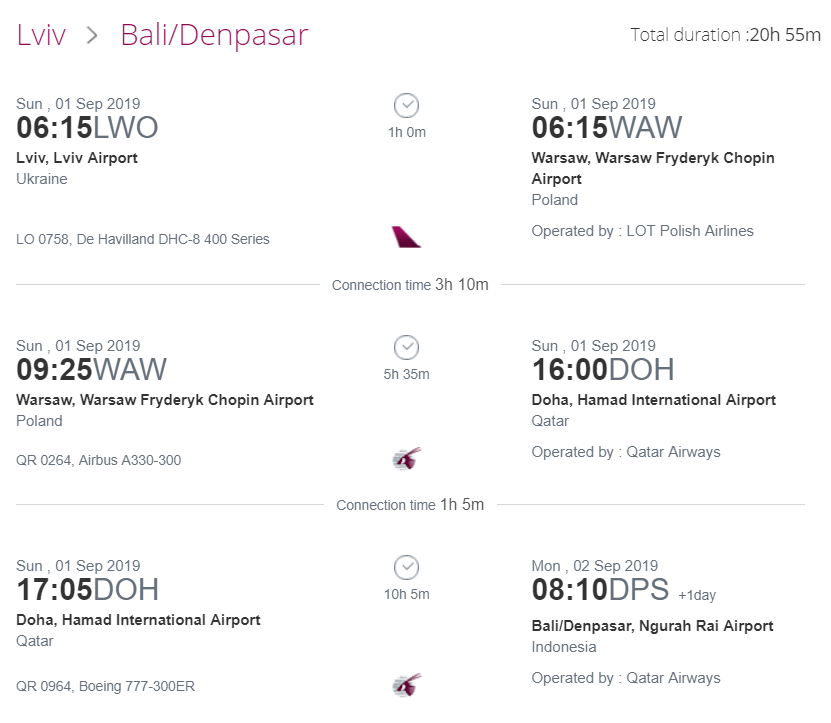Viewport: 831px width, 723px height.
Task: Click the arrow between Lviv and Bali/Denpasar
Action: (x=93, y=36)
